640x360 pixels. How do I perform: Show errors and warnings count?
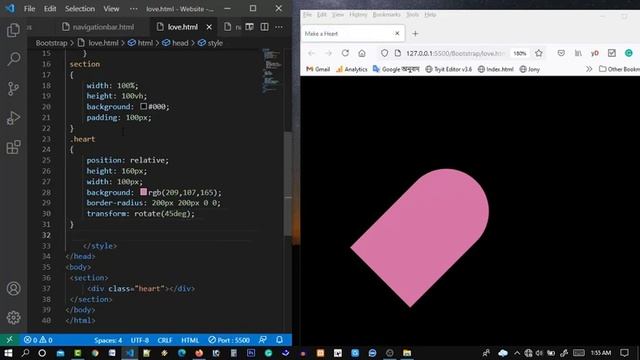pyautogui.click(x=38, y=340)
